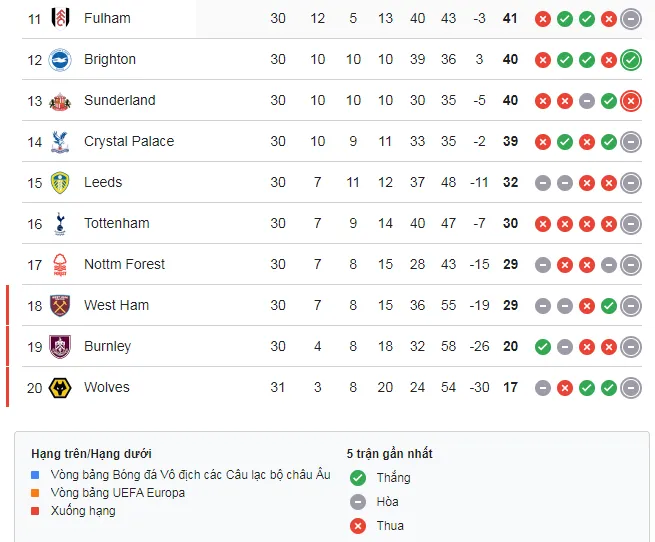Viewport: 655px width, 542px height.
Task: Click the Burnley club crest icon
Action: 60,346
